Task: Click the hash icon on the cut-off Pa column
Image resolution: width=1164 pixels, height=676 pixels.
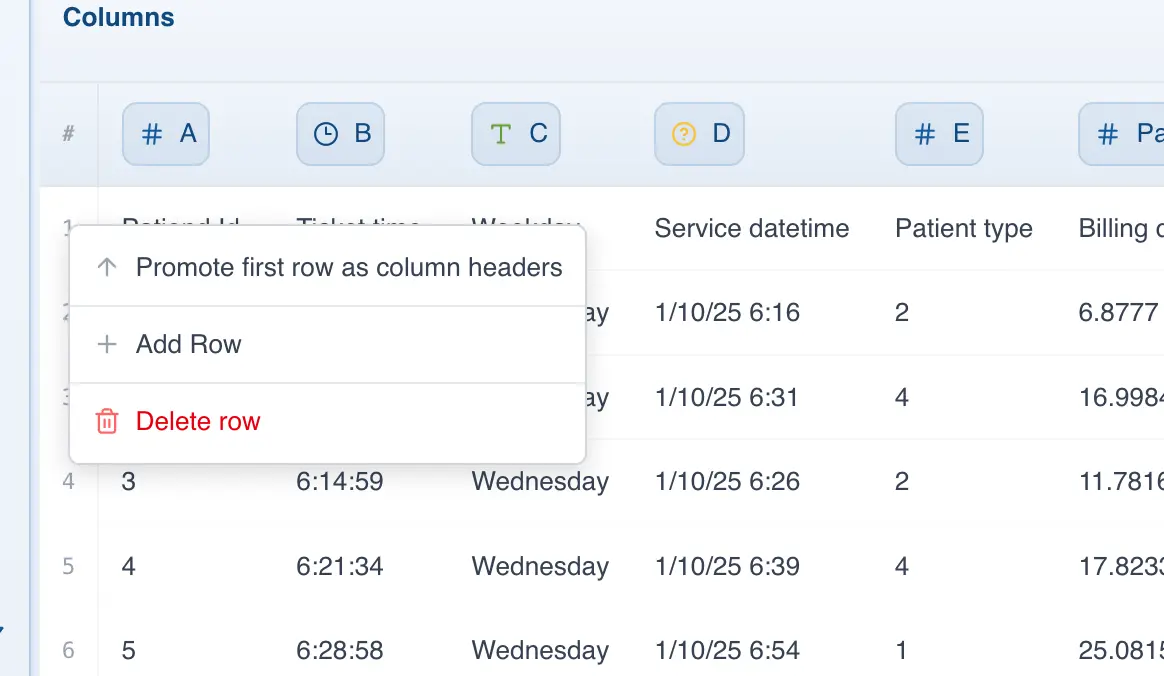Action: 1108,134
